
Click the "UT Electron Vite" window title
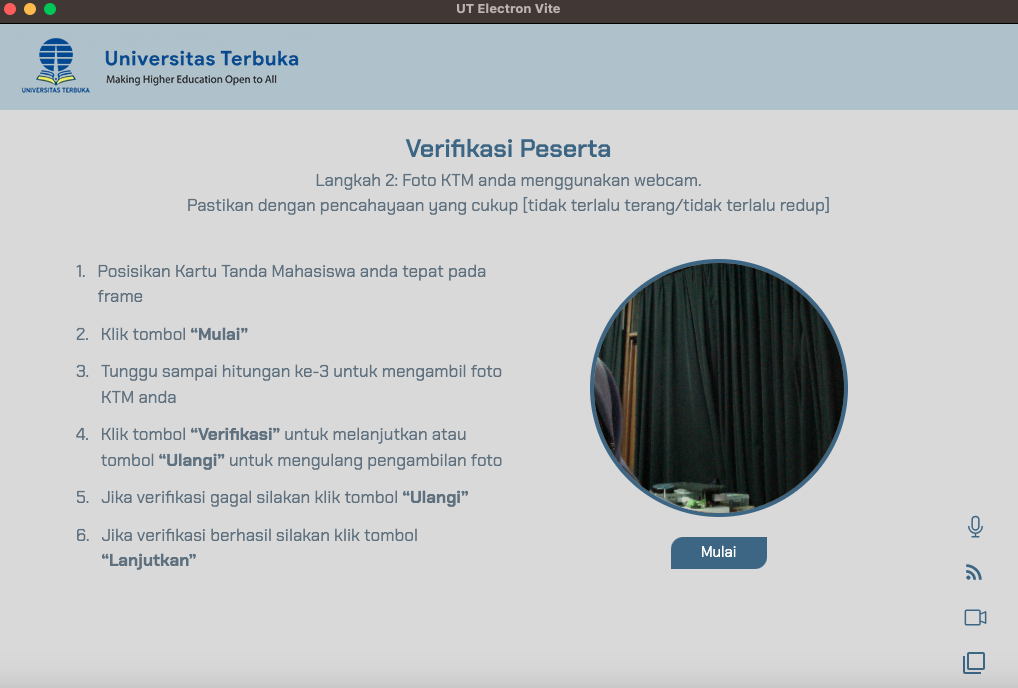(x=508, y=9)
